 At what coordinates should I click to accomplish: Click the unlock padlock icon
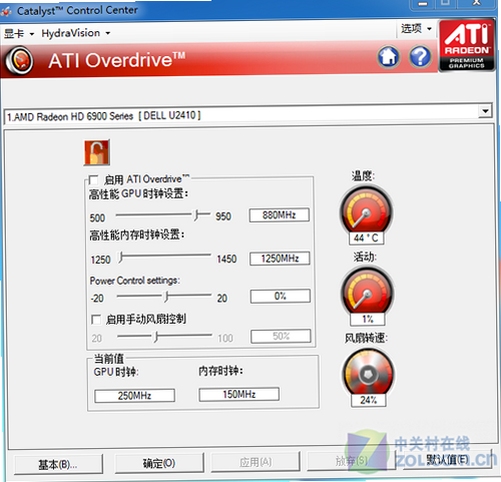[97, 152]
